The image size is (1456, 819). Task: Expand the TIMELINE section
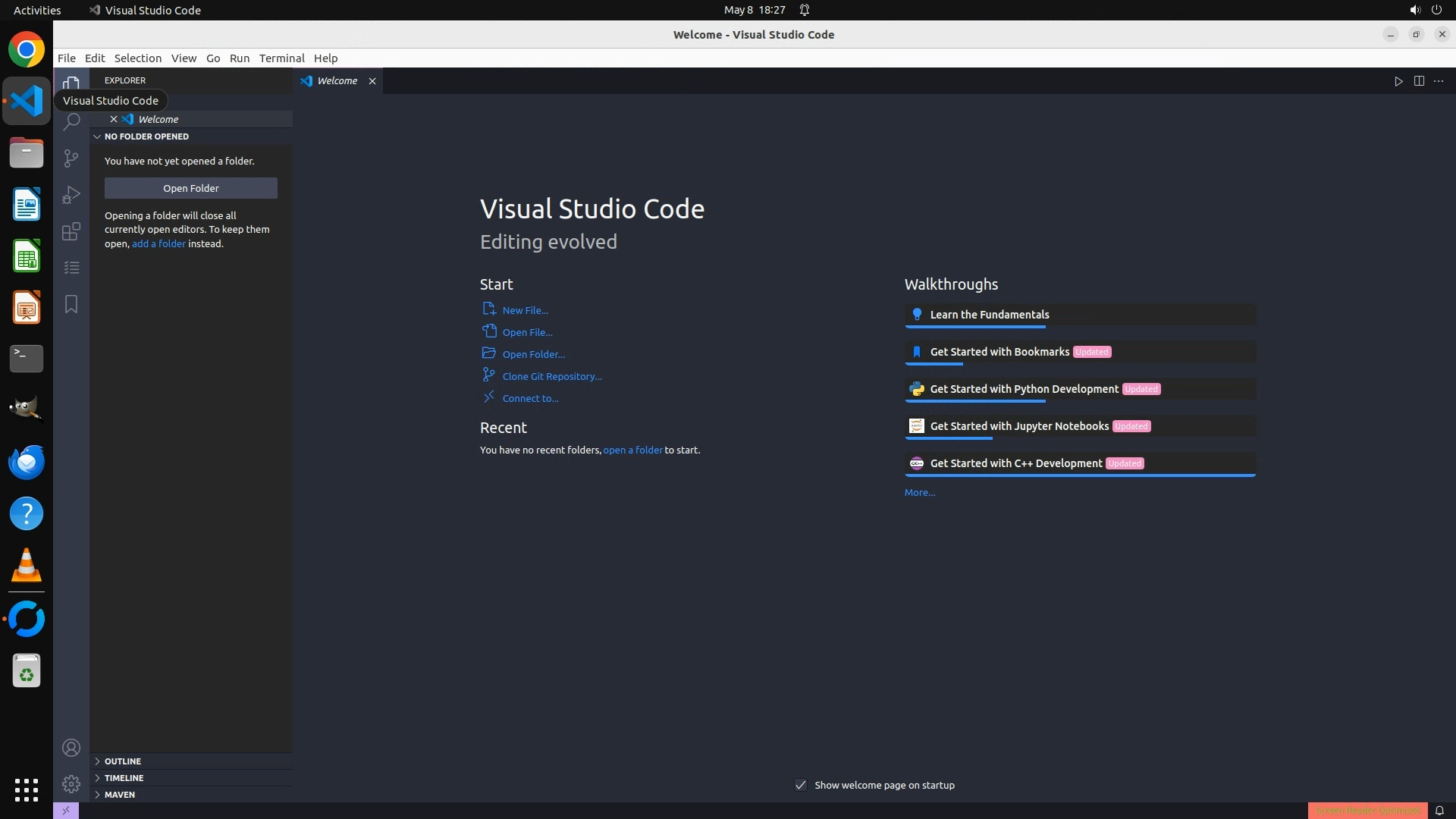coord(124,778)
